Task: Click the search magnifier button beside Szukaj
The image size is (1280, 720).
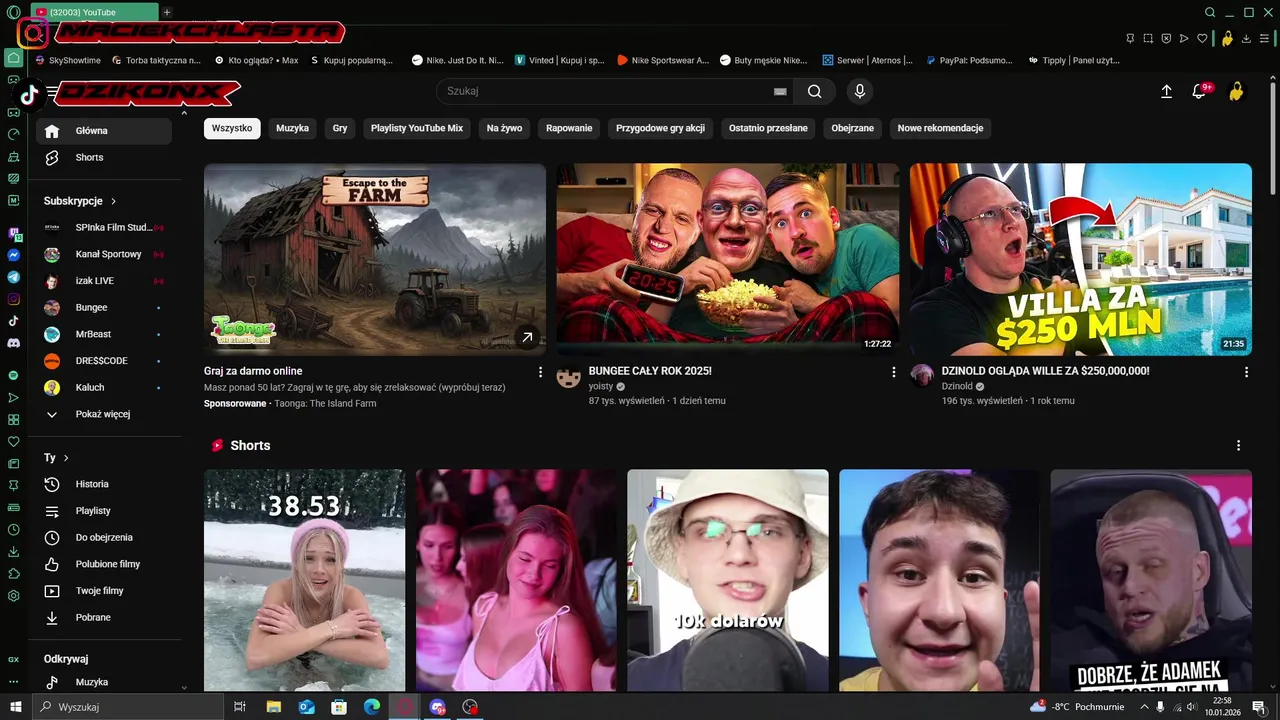Action: (x=815, y=91)
